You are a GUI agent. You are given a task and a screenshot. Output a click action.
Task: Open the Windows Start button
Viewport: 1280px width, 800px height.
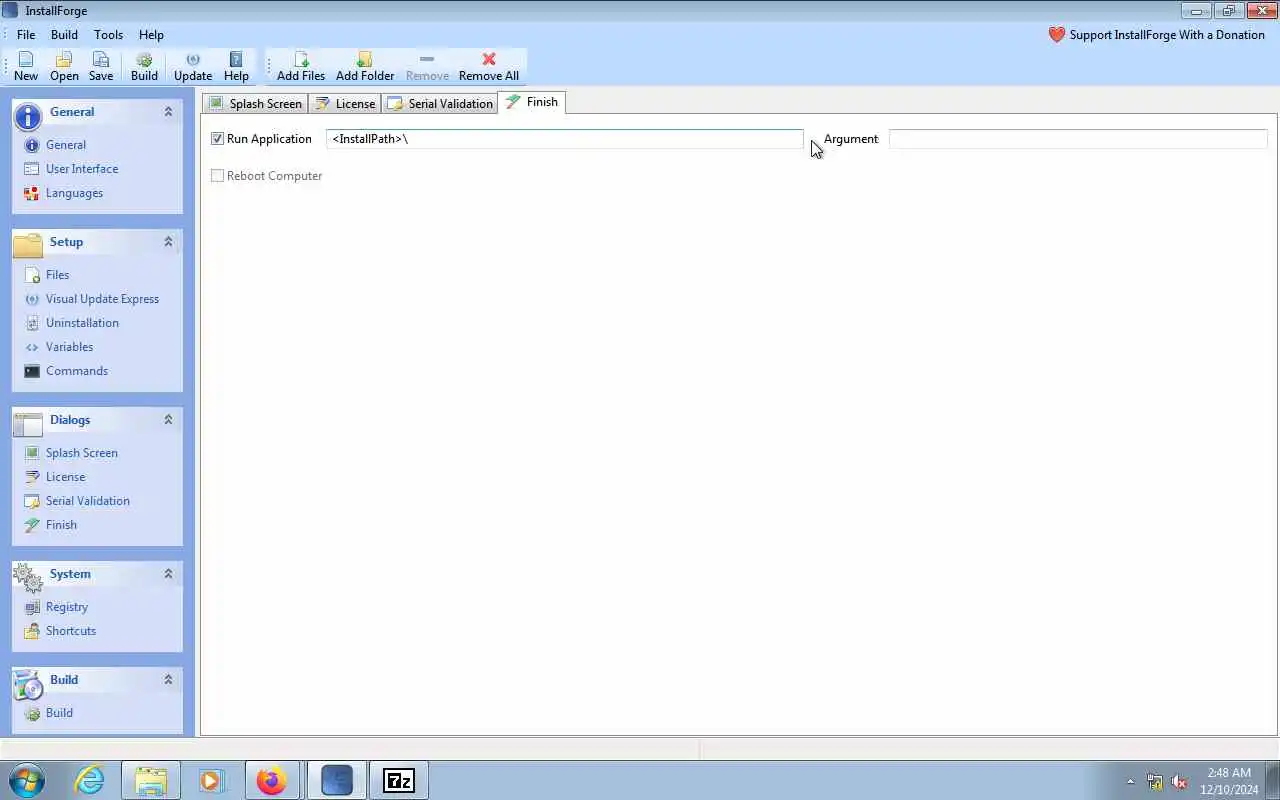pos(27,780)
